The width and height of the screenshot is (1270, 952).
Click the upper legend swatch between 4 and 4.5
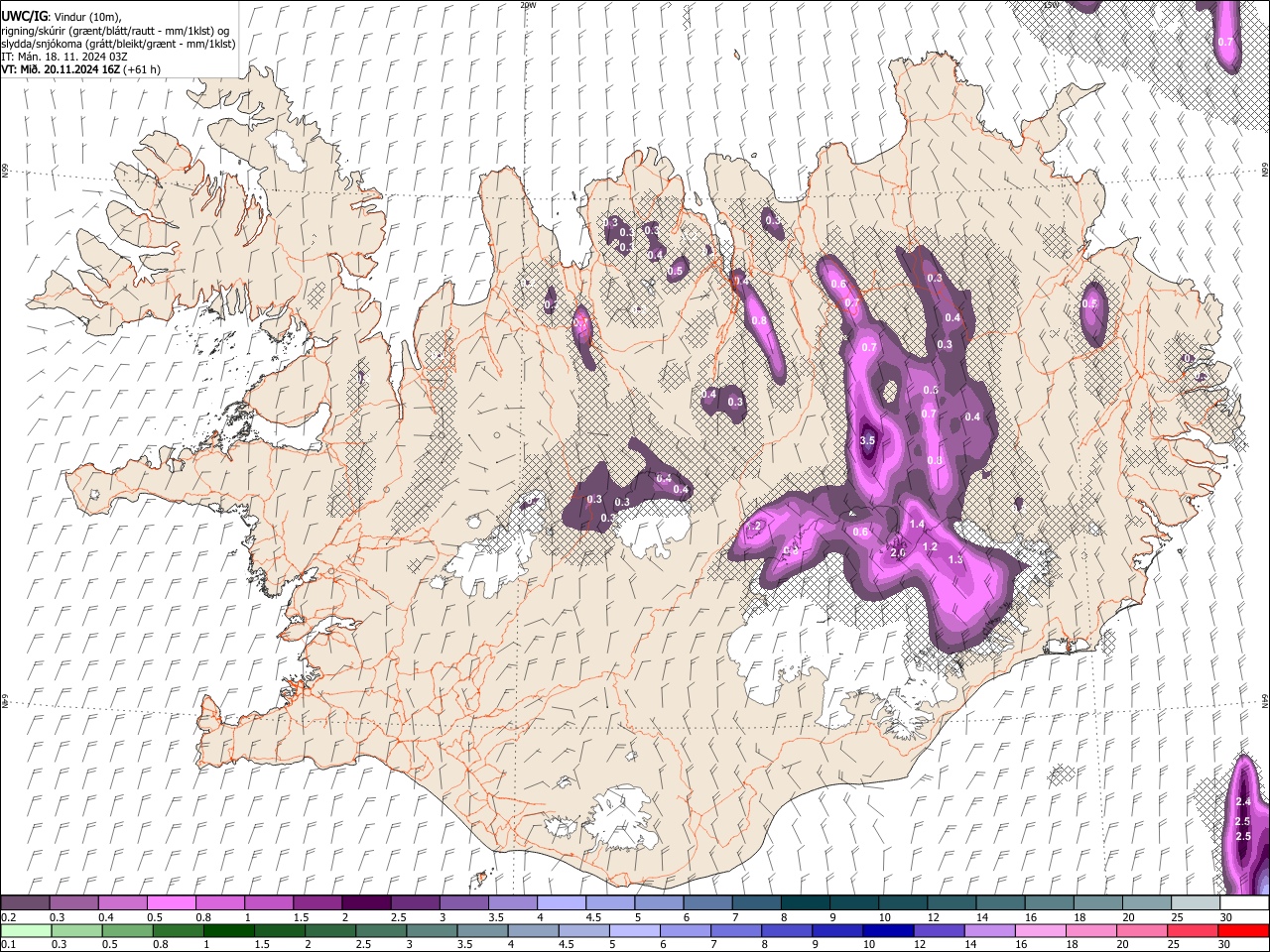click(x=561, y=902)
